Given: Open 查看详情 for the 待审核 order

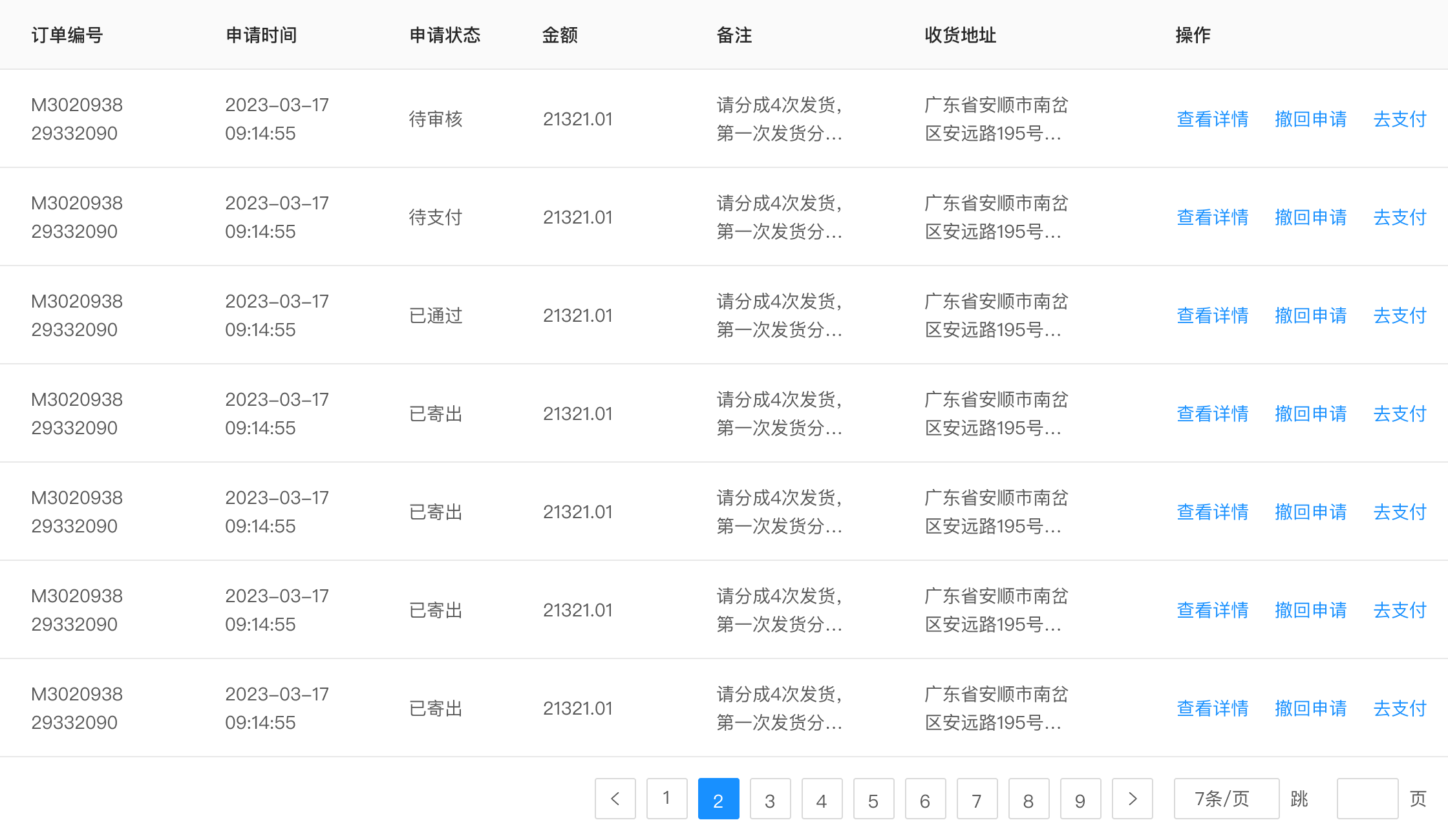Looking at the screenshot, I should 1212,119.
